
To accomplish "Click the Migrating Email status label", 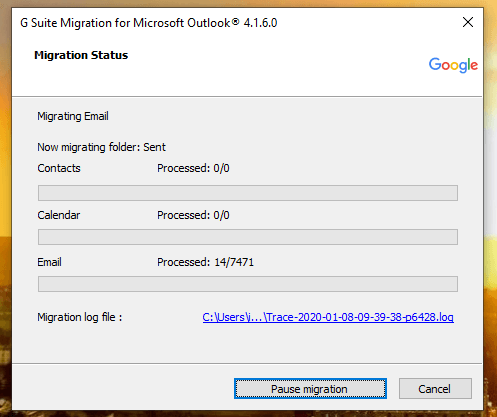I will pos(73,116).
